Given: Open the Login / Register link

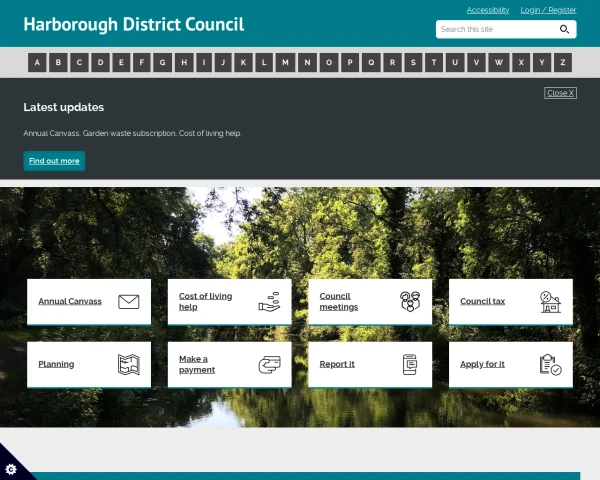Looking at the screenshot, I should (x=548, y=10).
